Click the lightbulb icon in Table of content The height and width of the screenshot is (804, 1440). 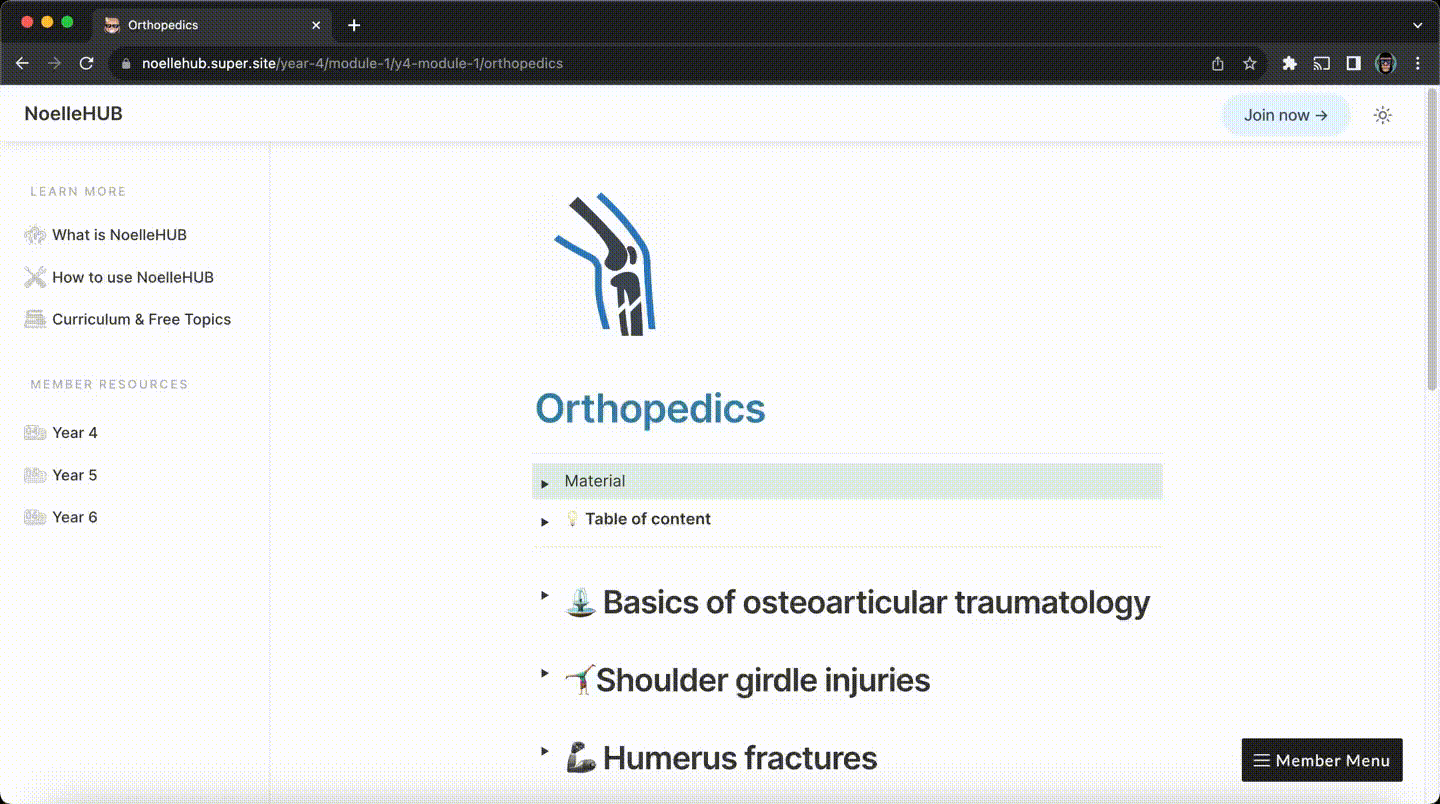[x=572, y=518]
